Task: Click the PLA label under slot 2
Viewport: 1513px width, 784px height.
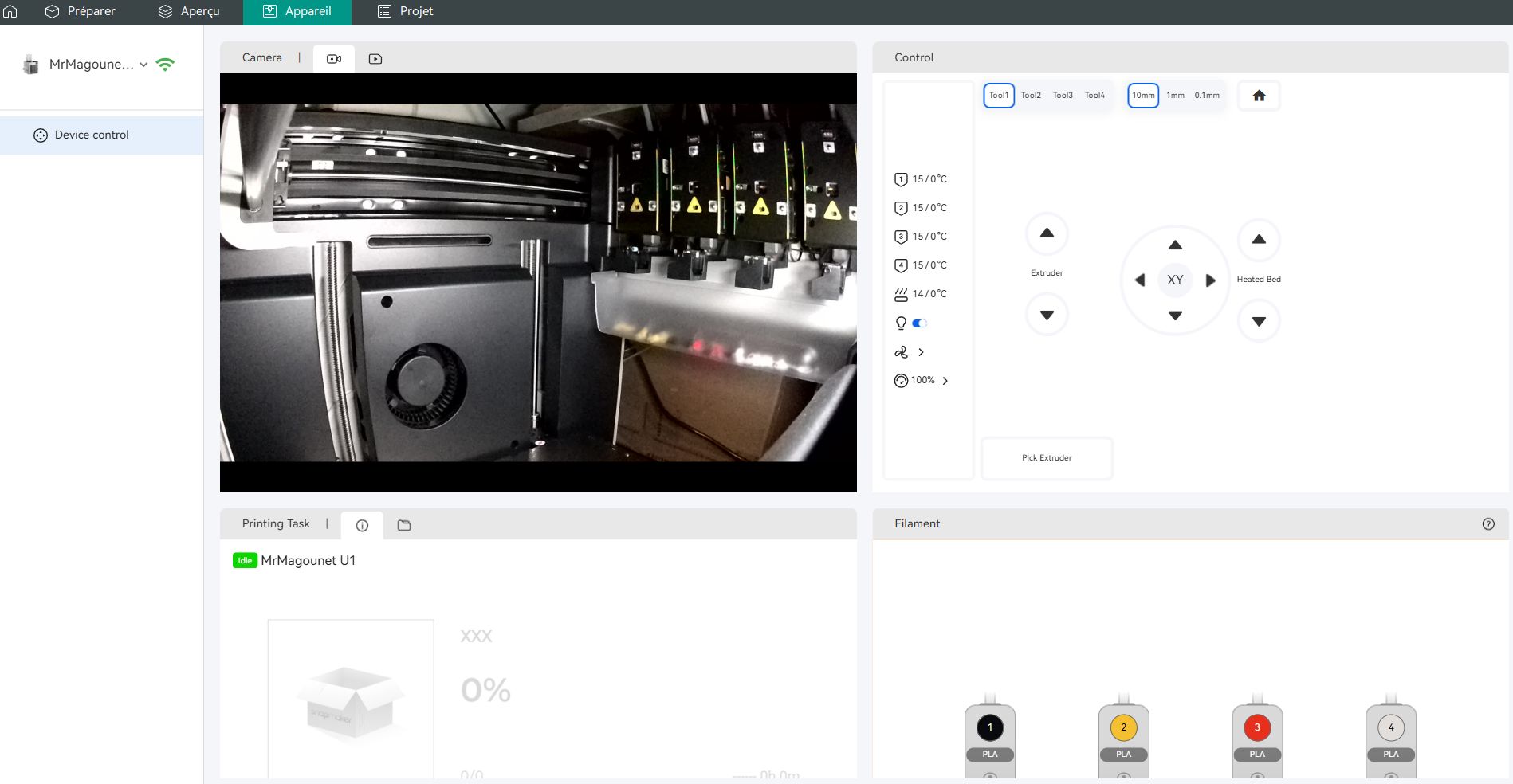Action: coord(1124,755)
